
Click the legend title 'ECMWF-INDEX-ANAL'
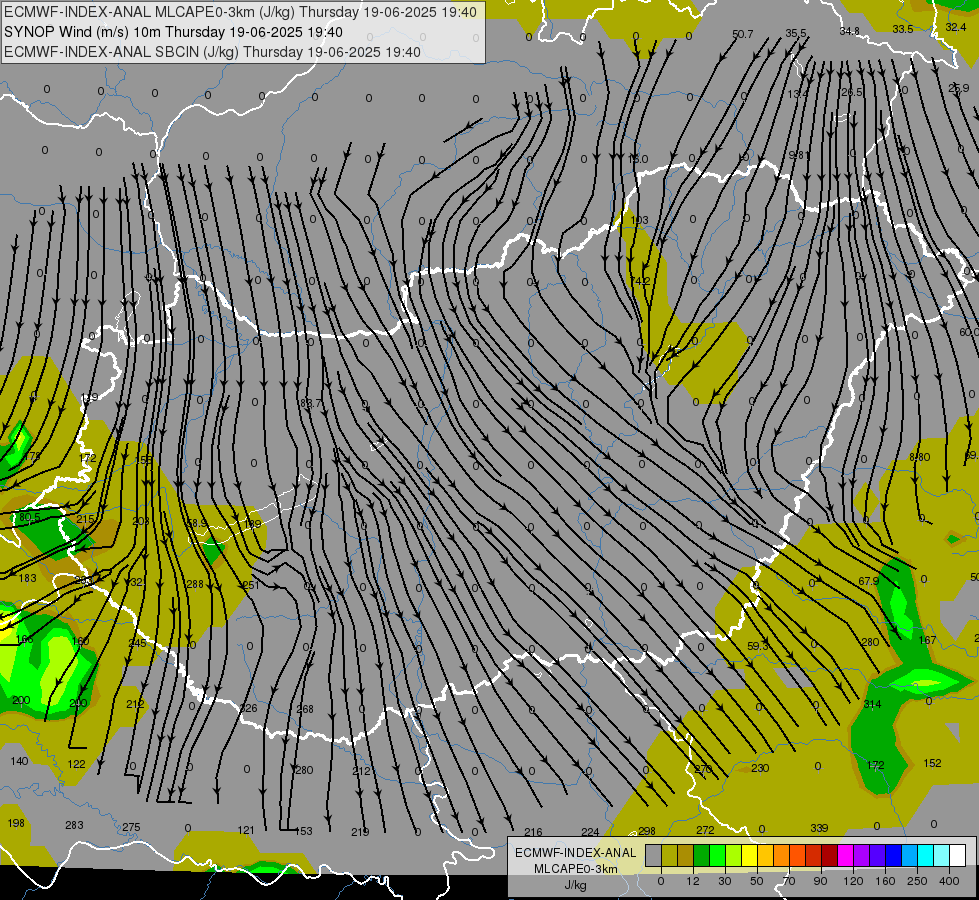pyautogui.click(x=576, y=853)
